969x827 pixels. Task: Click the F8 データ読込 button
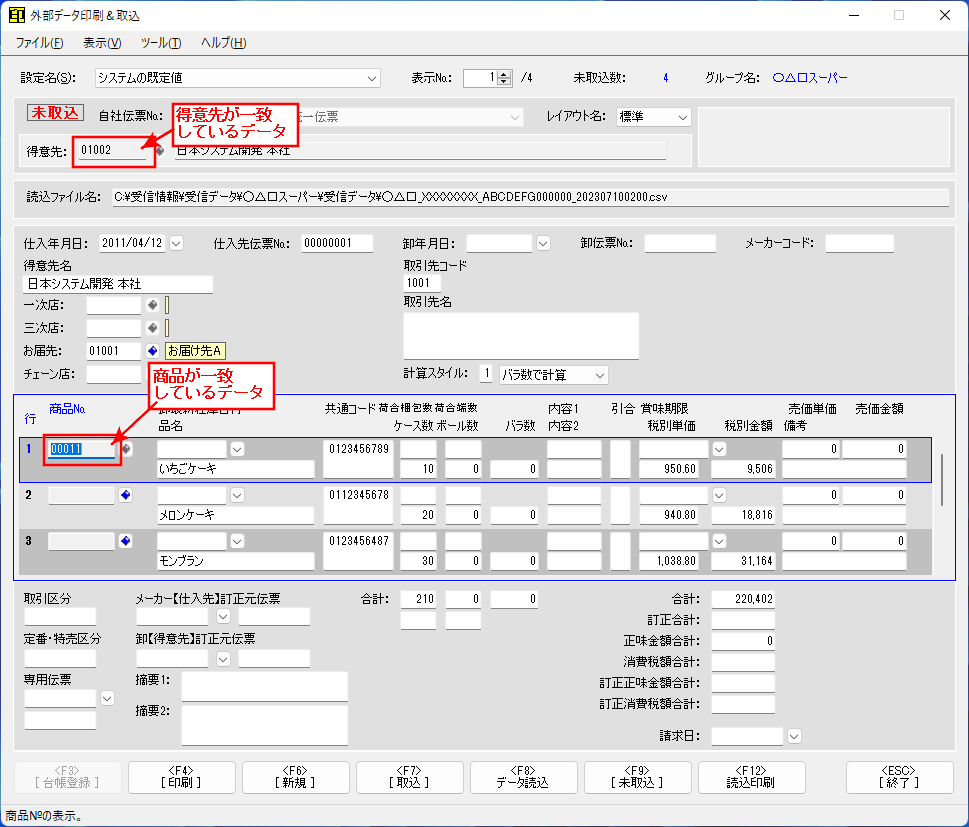[x=523, y=777]
